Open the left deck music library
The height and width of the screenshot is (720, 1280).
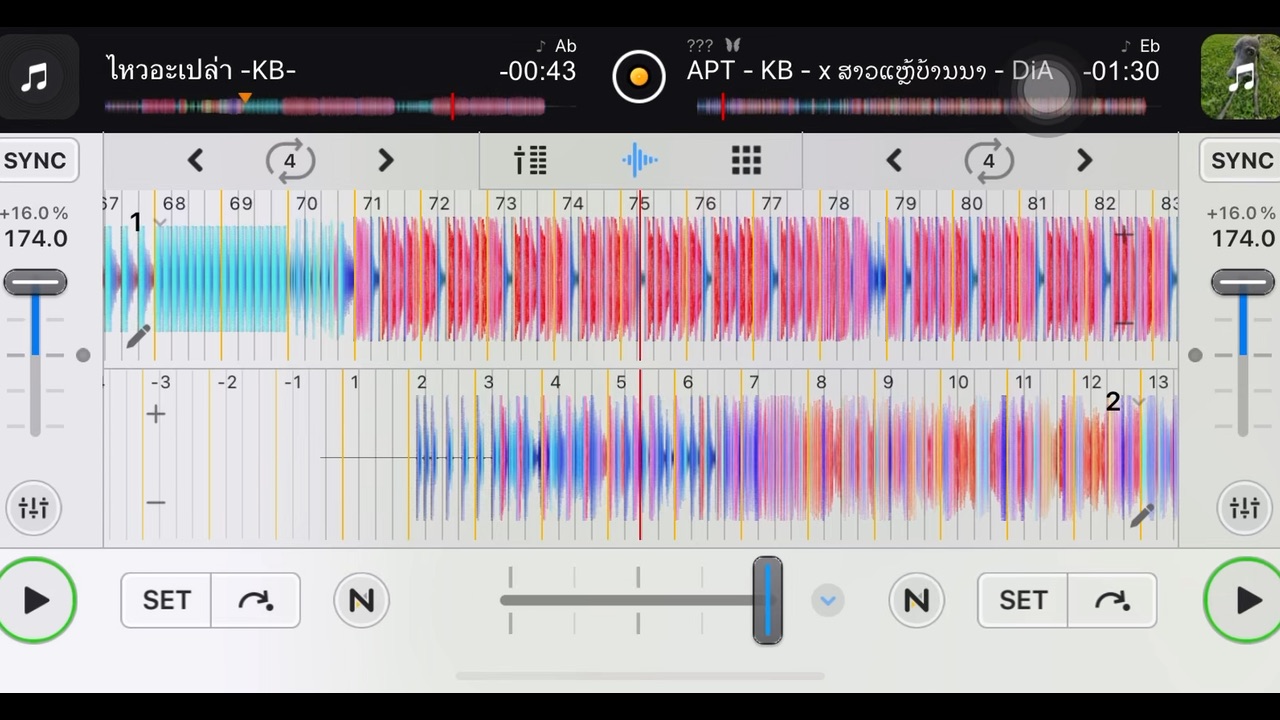coord(36,77)
